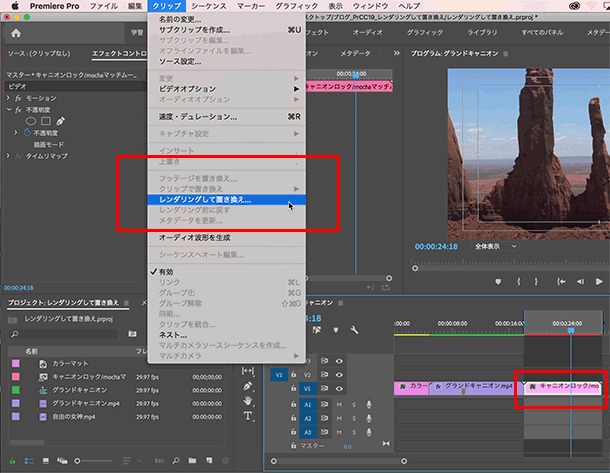Open the シーケンス menu
This screenshot has height=473, width=610.
209,6
